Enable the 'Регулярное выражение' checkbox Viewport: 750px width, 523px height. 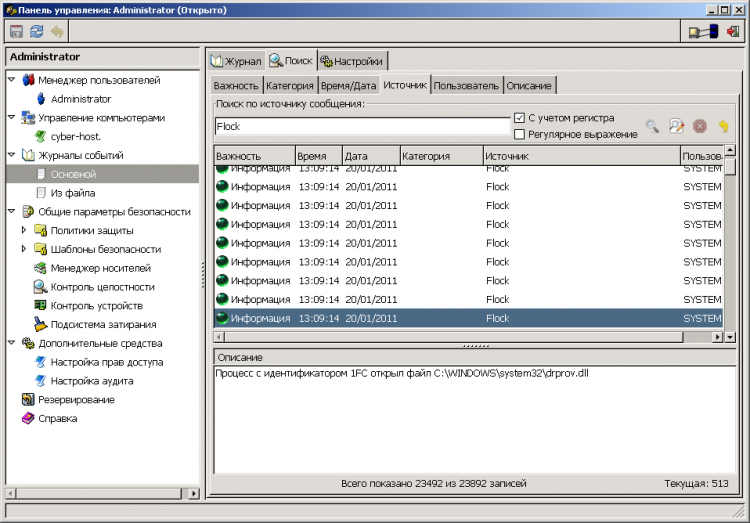519,134
